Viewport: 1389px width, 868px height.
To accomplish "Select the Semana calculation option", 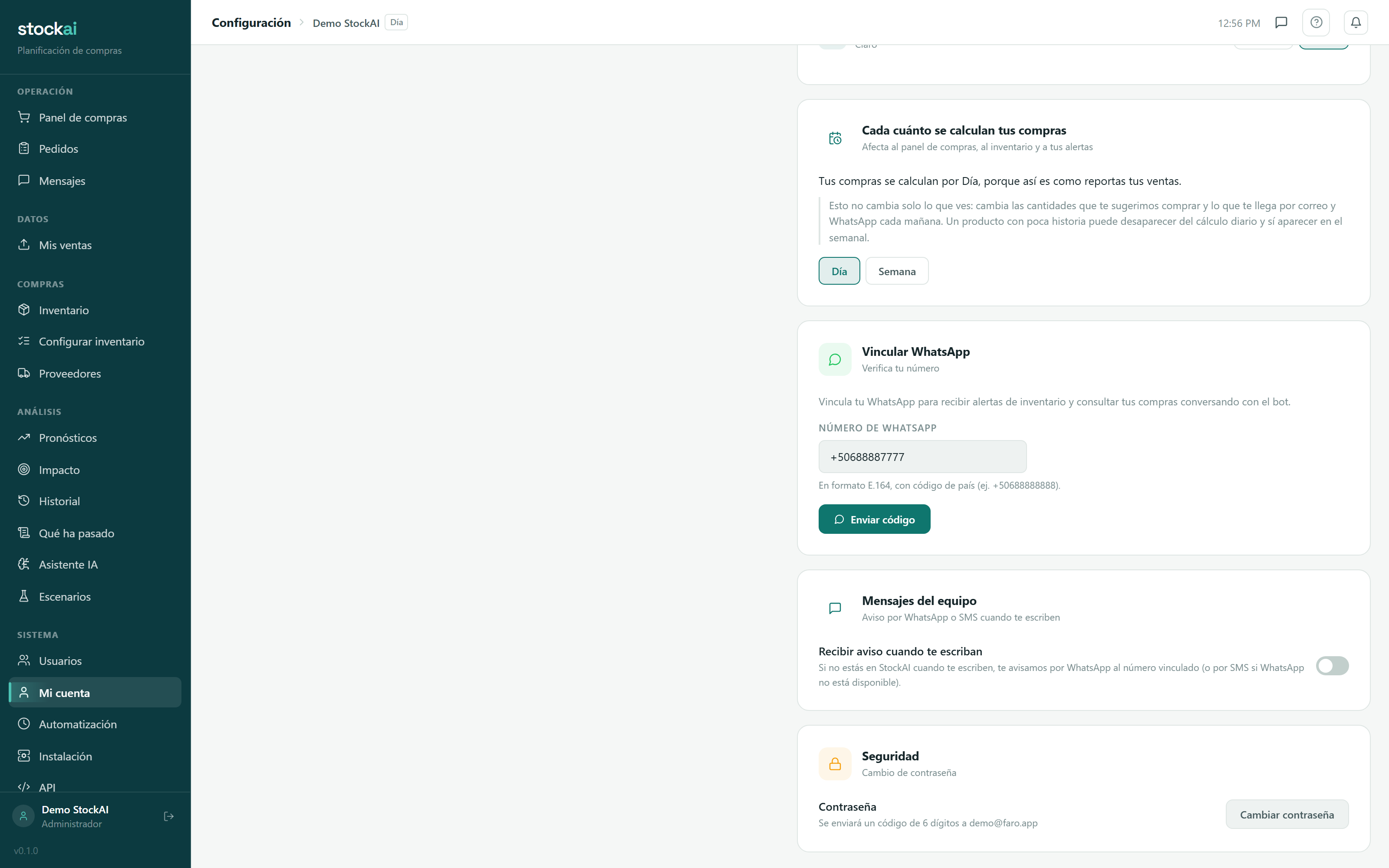I will (x=897, y=271).
